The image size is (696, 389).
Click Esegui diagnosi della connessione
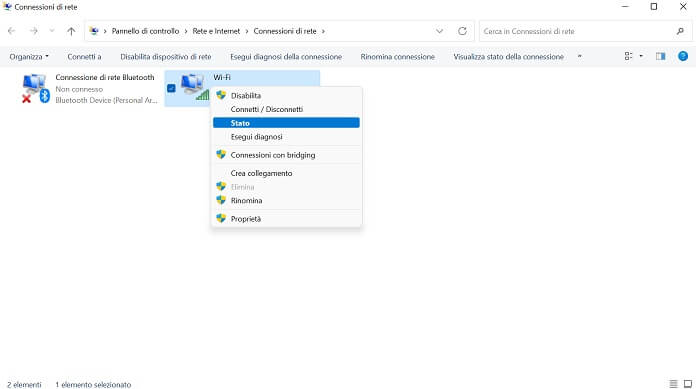pyautogui.click(x=286, y=57)
